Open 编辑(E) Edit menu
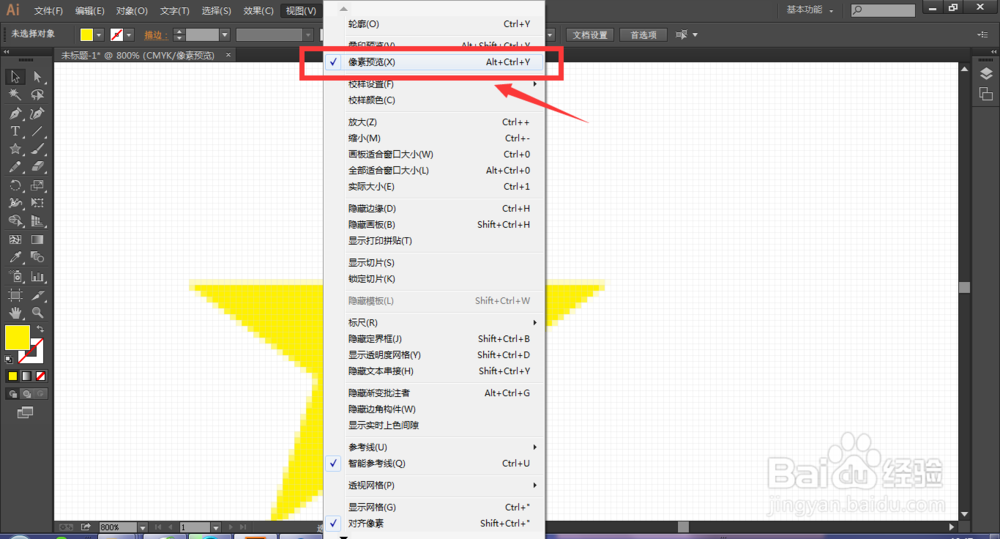Image resolution: width=1000 pixels, height=539 pixels. (x=90, y=11)
